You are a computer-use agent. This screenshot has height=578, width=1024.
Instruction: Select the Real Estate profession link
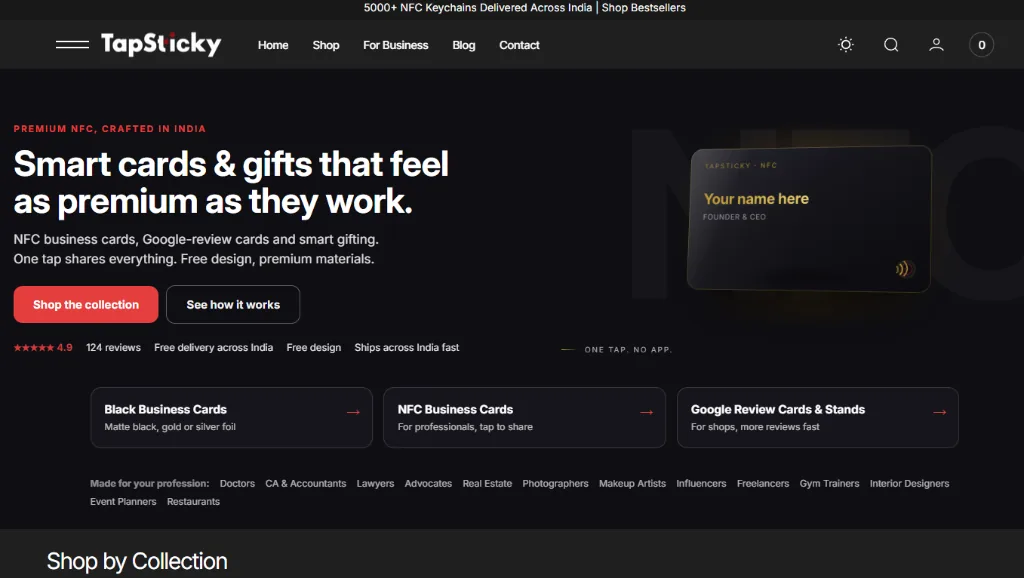tap(487, 483)
